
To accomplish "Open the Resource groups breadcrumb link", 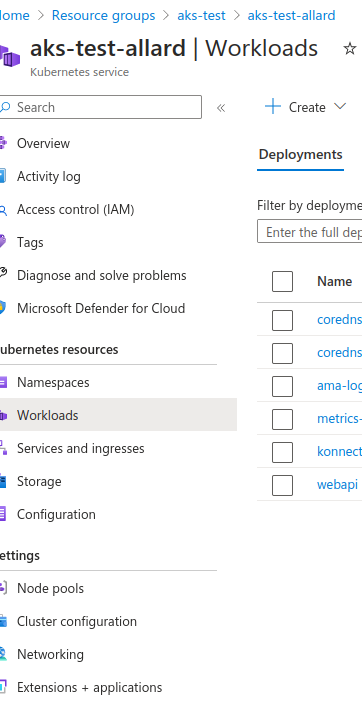I will pyautogui.click(x=103, y=16).
